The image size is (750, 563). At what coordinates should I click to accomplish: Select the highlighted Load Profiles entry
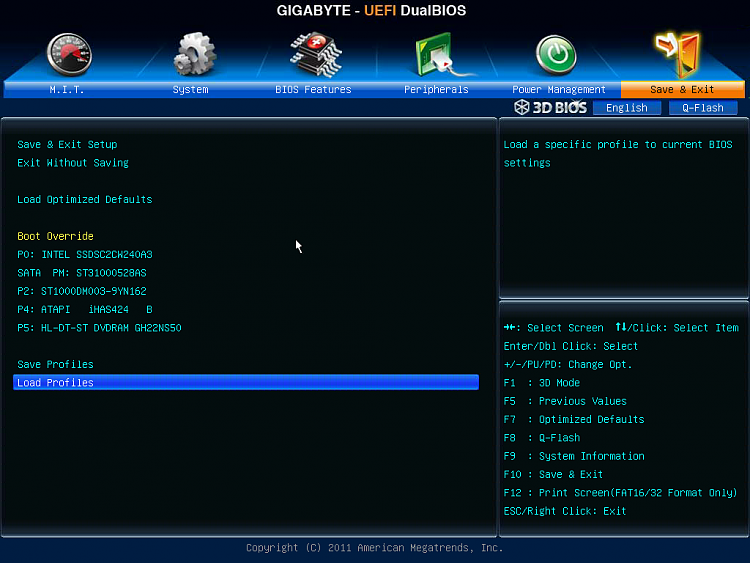pyautogui.click(x=246, y=382)
